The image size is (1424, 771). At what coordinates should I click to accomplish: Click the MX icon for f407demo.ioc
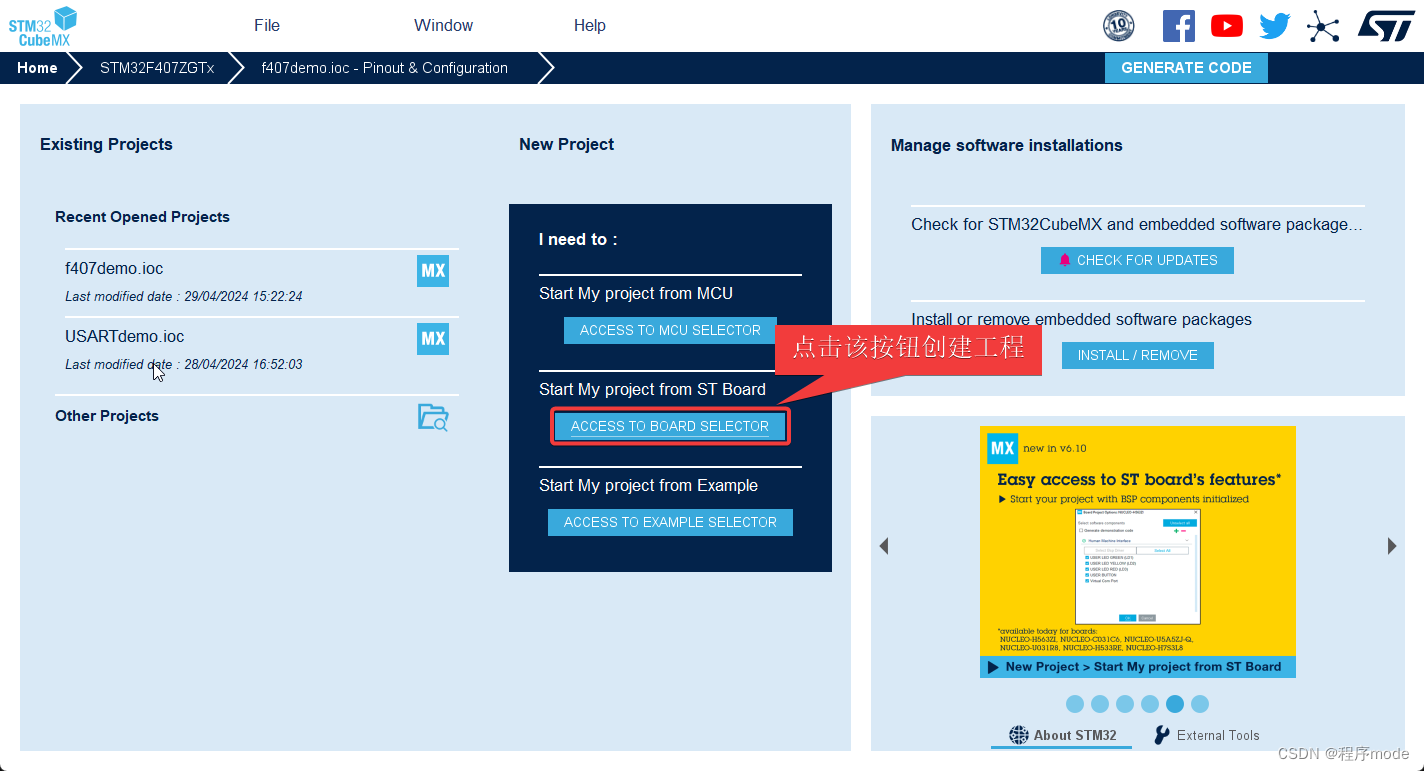[x=433, y=271]
